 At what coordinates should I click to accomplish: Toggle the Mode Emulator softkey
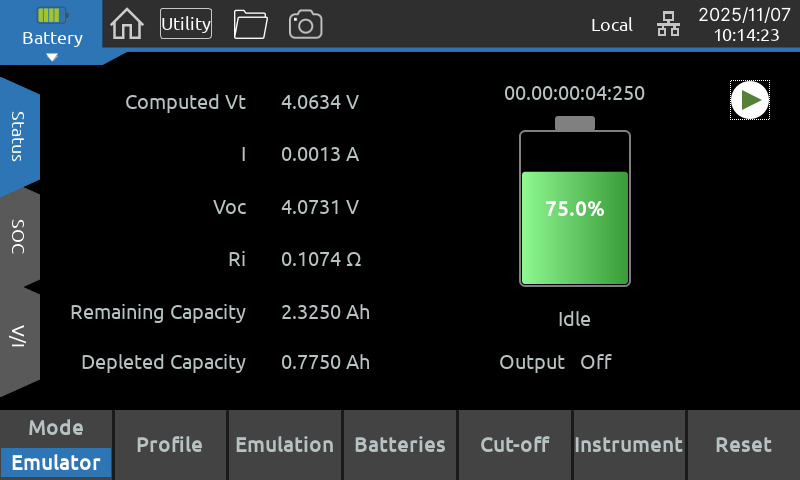pos(56,446)
